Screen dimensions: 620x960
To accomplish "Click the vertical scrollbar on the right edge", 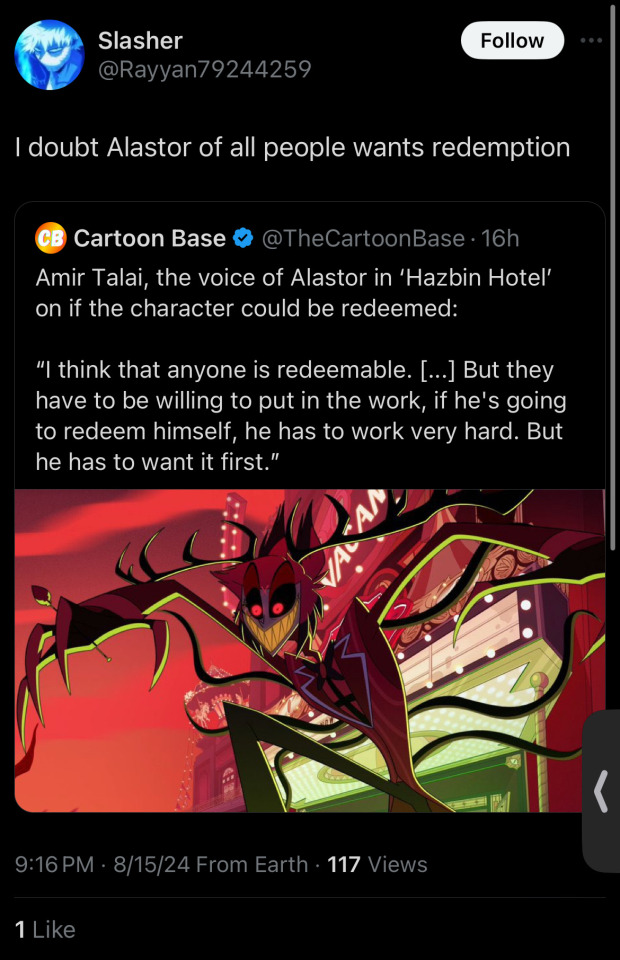I will point(613,276).
